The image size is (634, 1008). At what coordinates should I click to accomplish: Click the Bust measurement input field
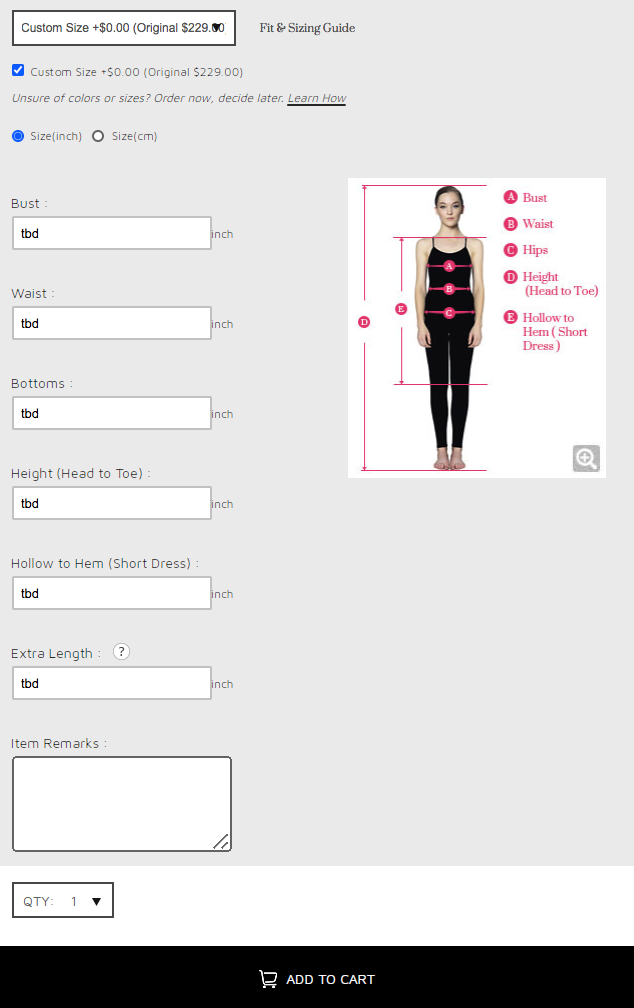pos(112,233)
